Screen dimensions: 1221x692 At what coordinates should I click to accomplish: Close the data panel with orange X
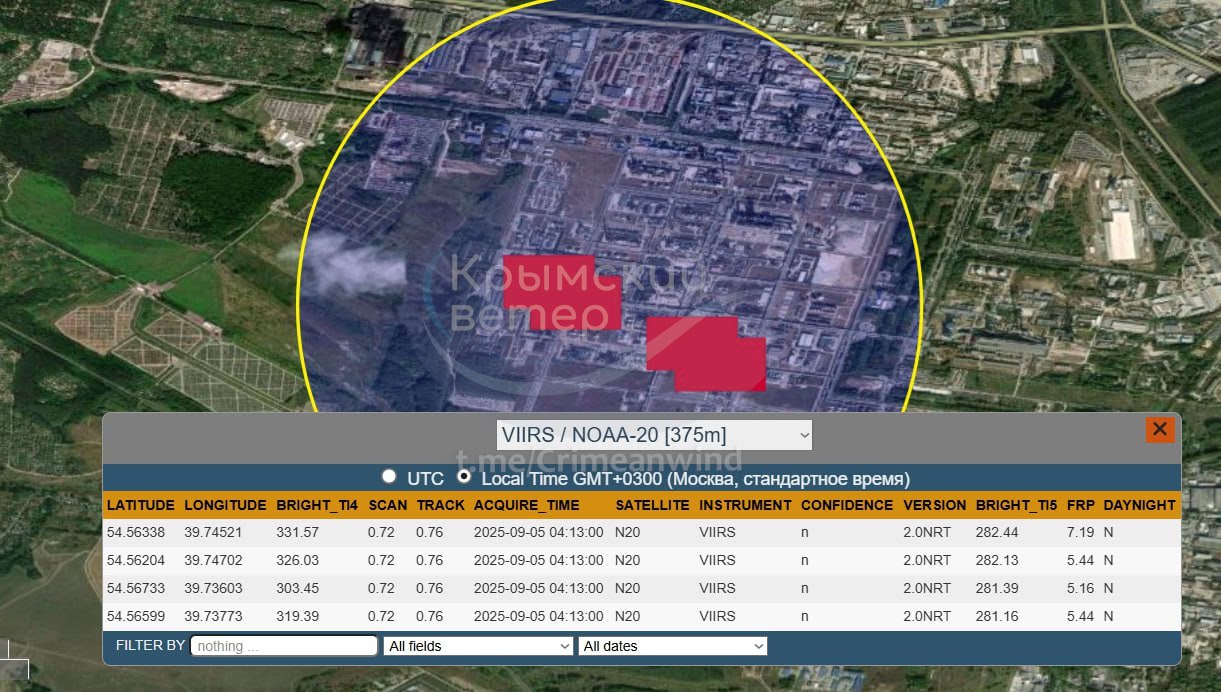(1160, 429)
